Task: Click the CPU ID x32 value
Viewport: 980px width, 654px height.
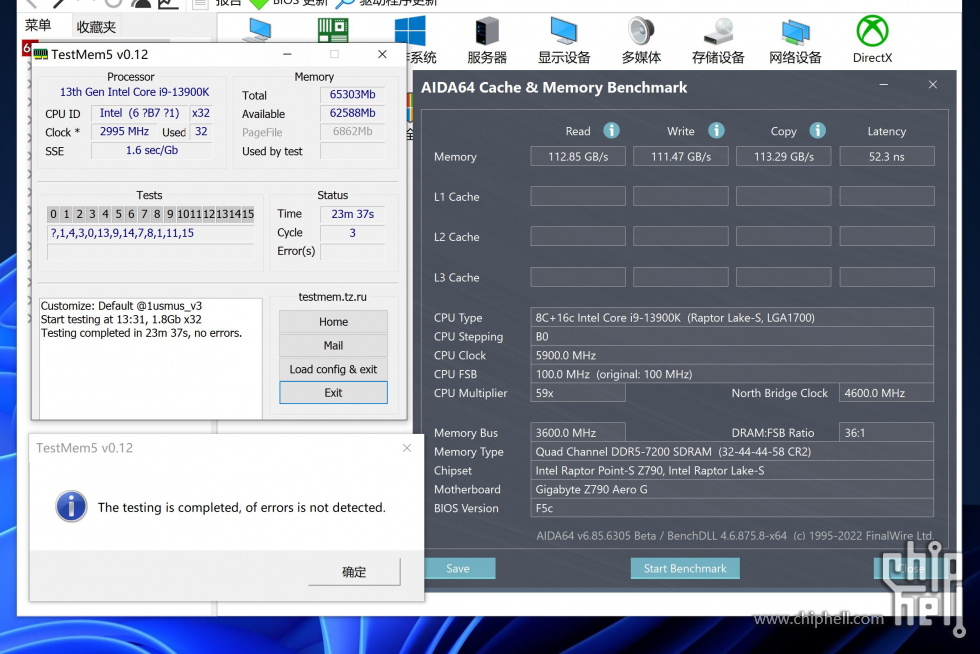Action: coord(201,113)
